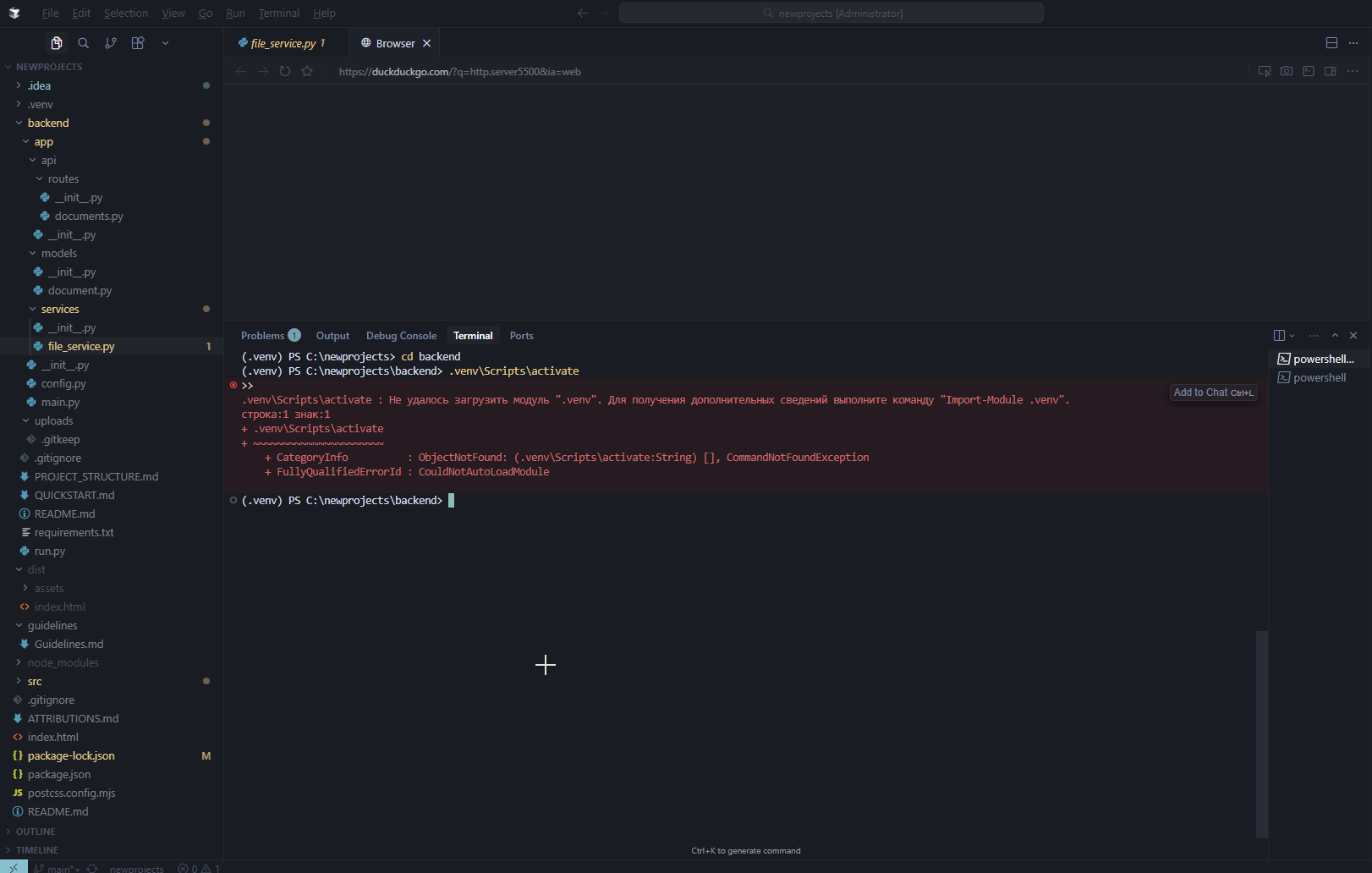This screenshot has width=1372, height=873.
Task: Open QUICKSTART.md in the file tree
Action: [x=112, y=495]
